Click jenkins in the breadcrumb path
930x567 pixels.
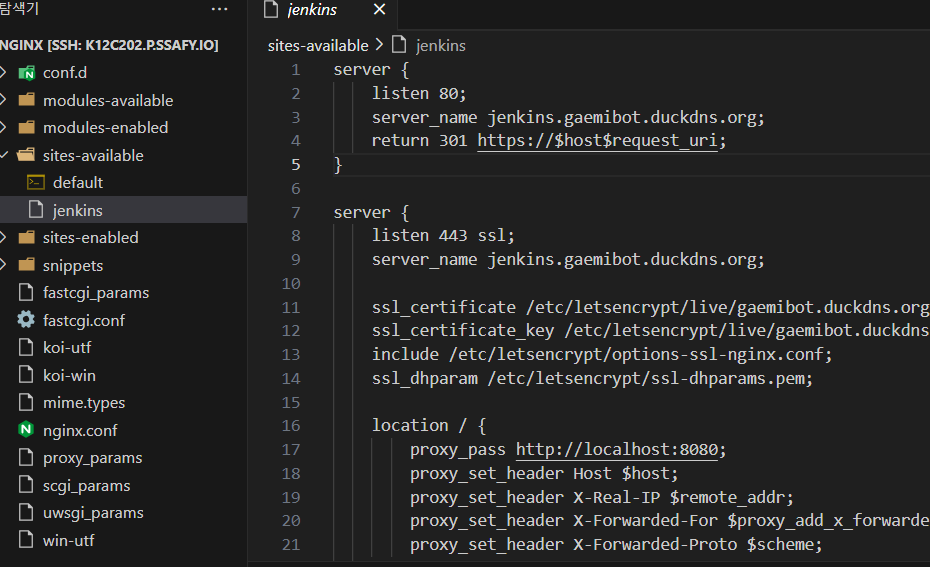coord(441,46)
